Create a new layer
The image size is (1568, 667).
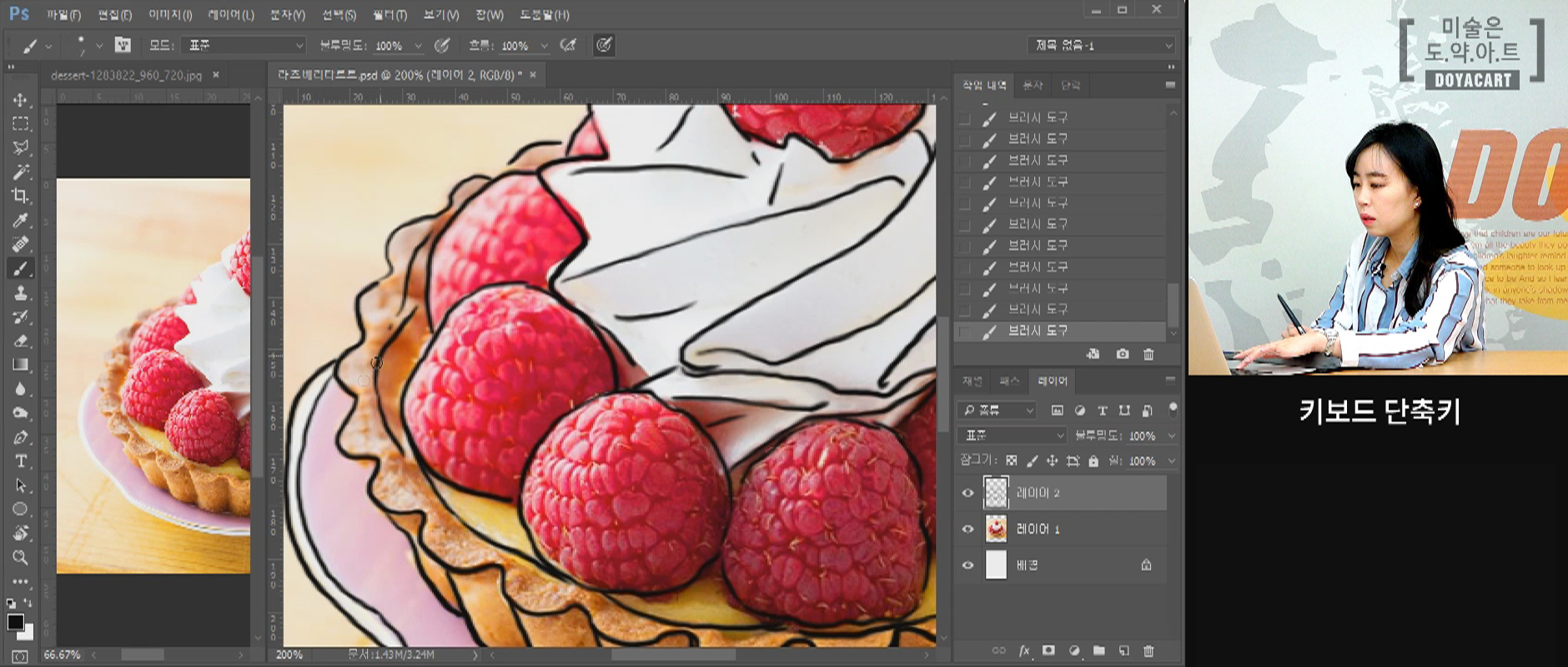pyautogui.click(x=1124, y=651)
